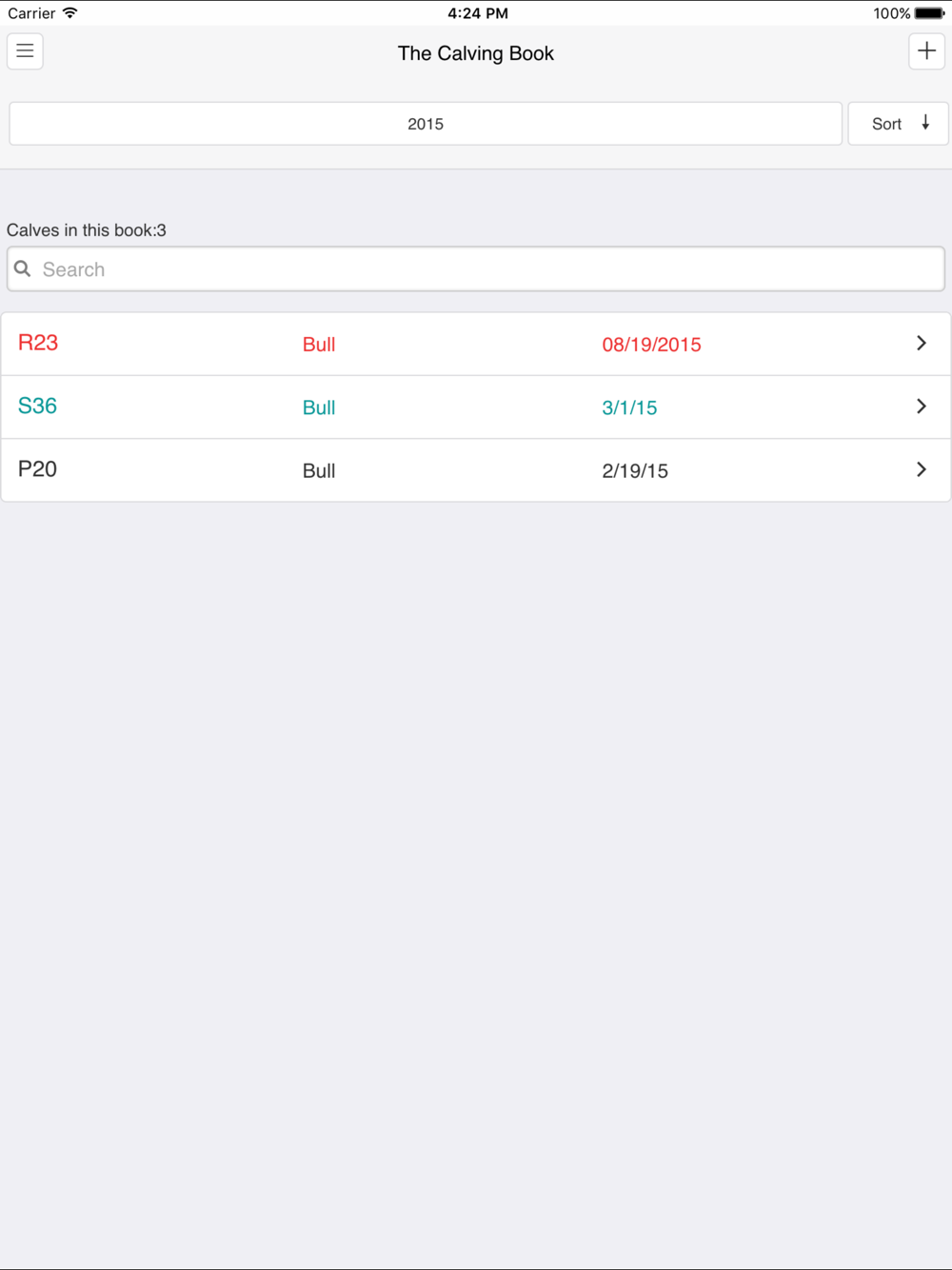
Task: Tap Bull label in R23 row
Action: tap(319, 345)
